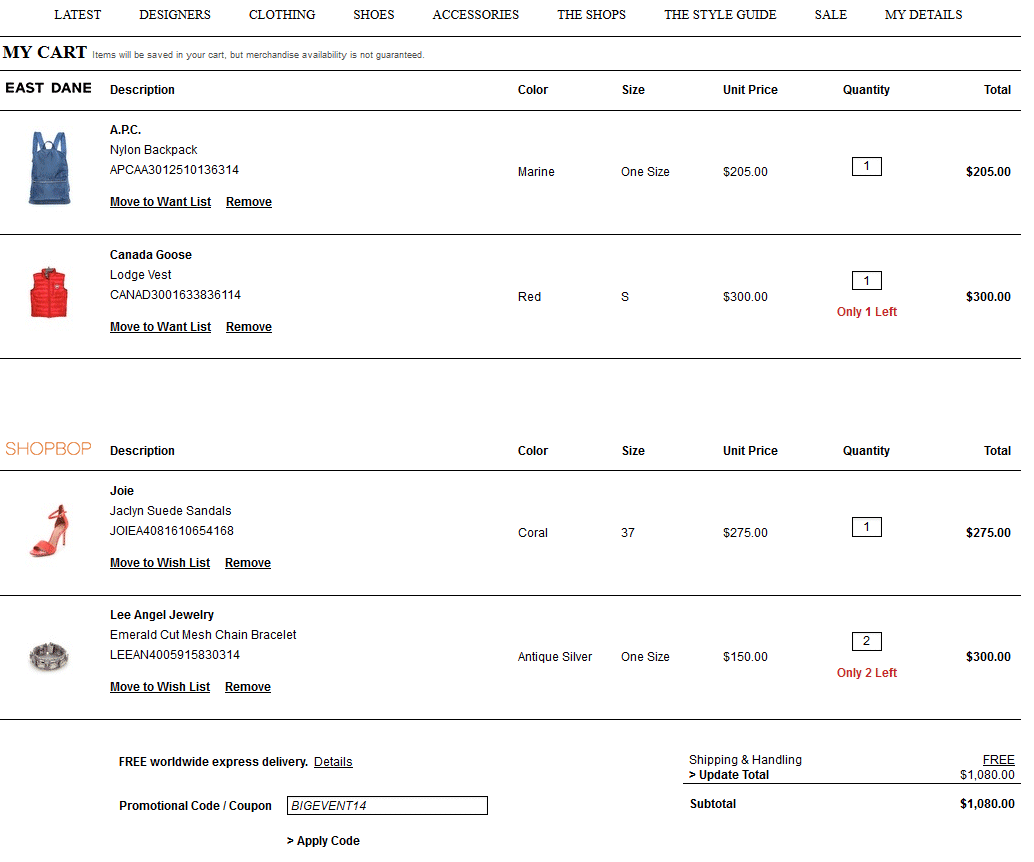Click the East Dane logo

(48, 89)
